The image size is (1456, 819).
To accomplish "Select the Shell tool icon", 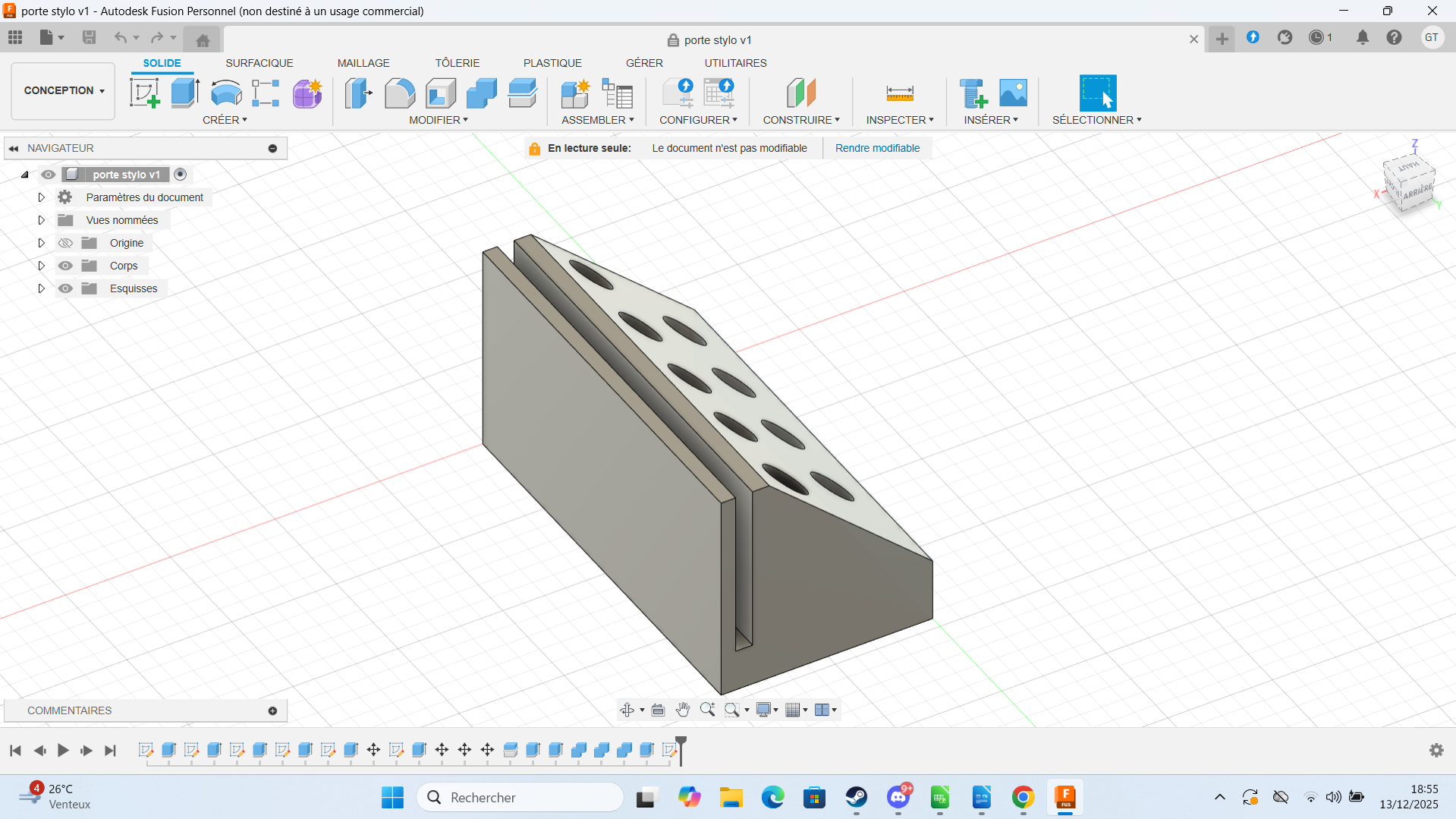I will [440, 93].
